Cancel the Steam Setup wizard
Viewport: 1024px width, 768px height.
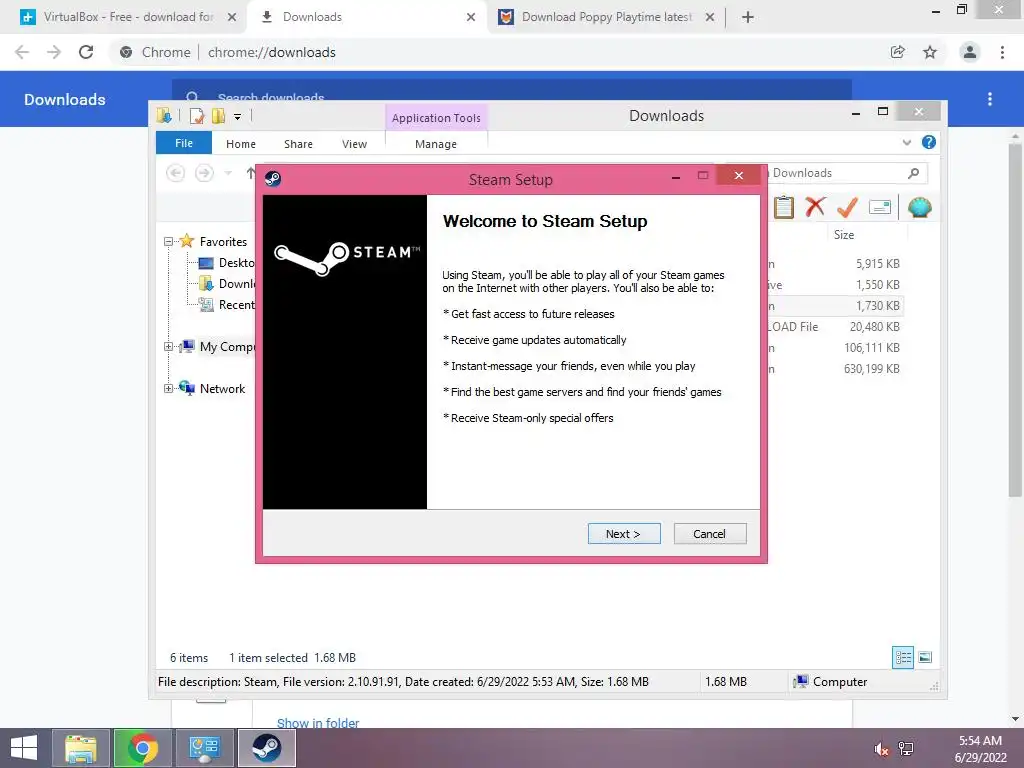[709, 534]
